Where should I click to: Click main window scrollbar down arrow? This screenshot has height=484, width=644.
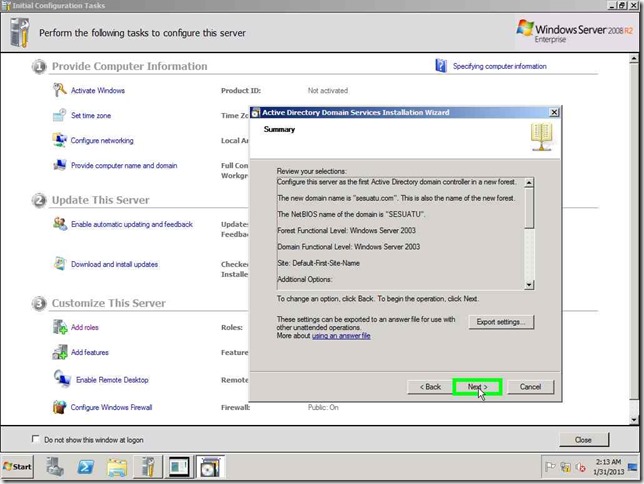[634, 419]
